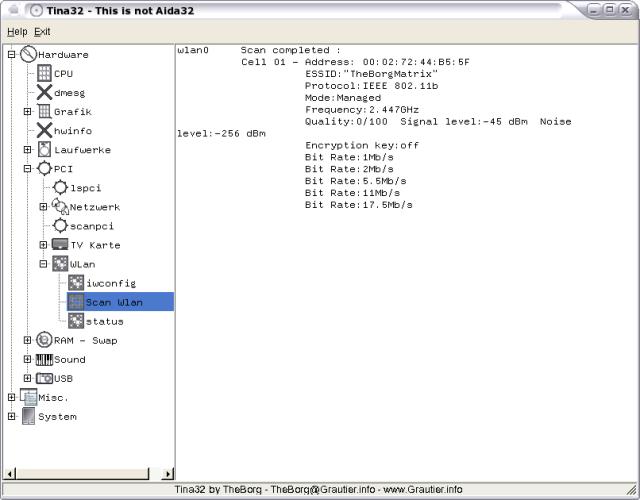Select the status tree label
The image size is (640, 500).
click(104, 322)
